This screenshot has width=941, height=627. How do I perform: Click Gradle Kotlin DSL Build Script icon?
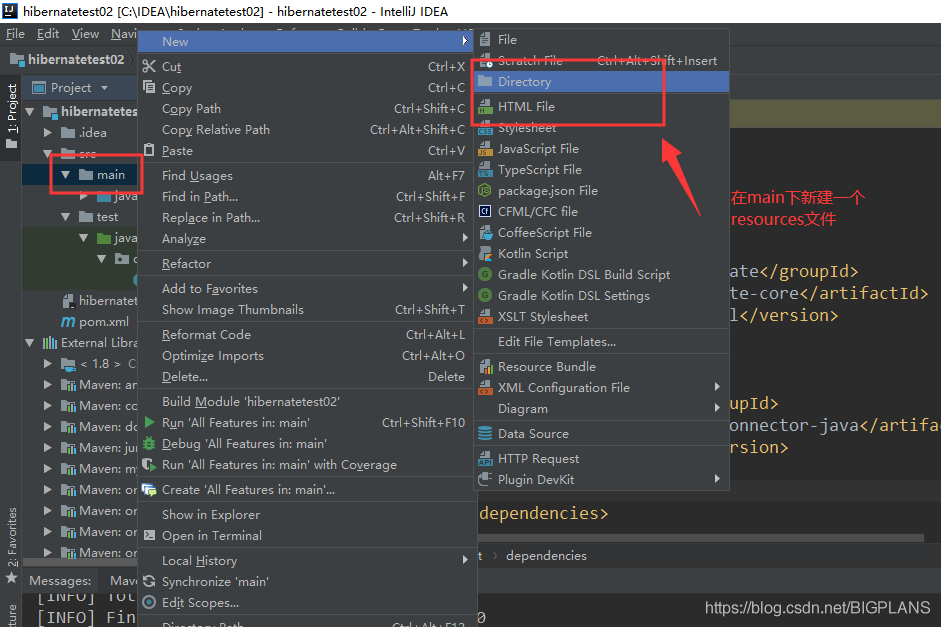[x=485, y=274]
